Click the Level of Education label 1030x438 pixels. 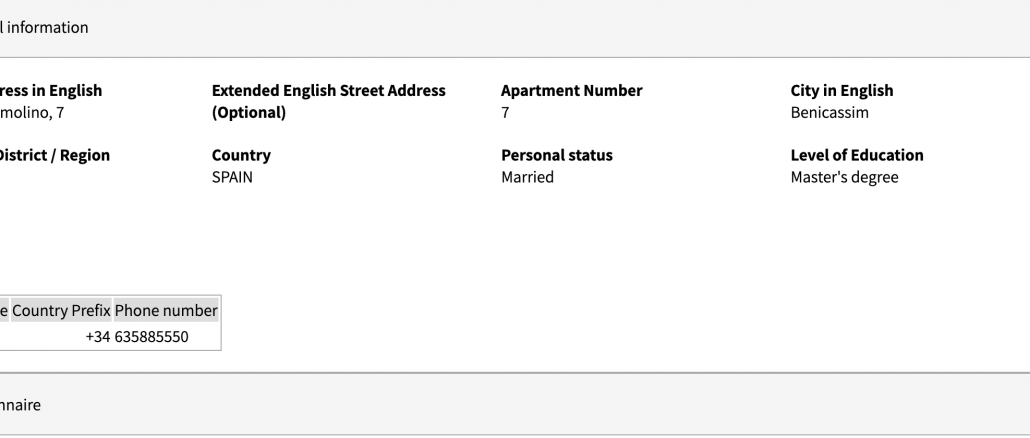click(x=856, y=155)
